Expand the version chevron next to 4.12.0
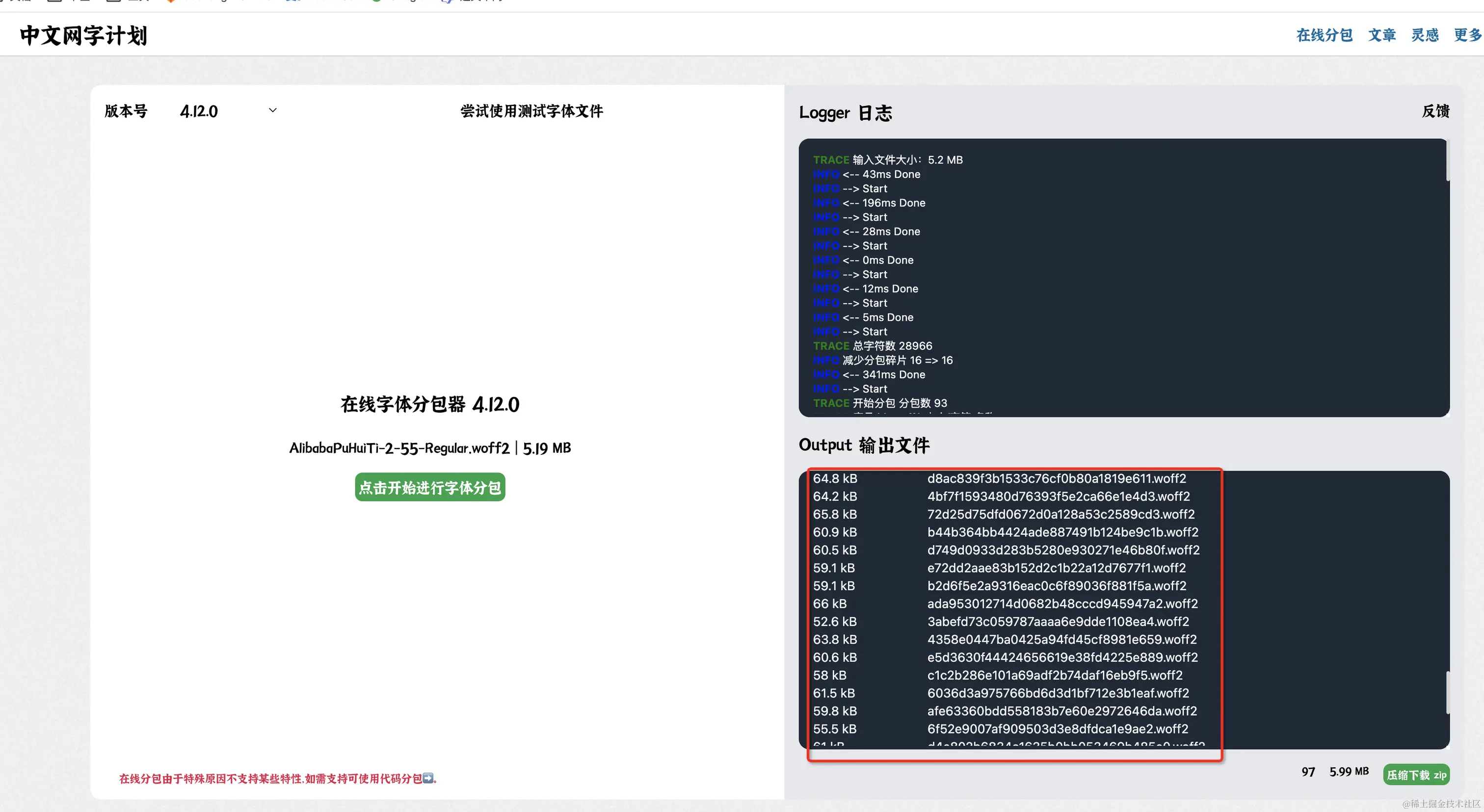Screen dimensions: 1484x812 [272, 110]
